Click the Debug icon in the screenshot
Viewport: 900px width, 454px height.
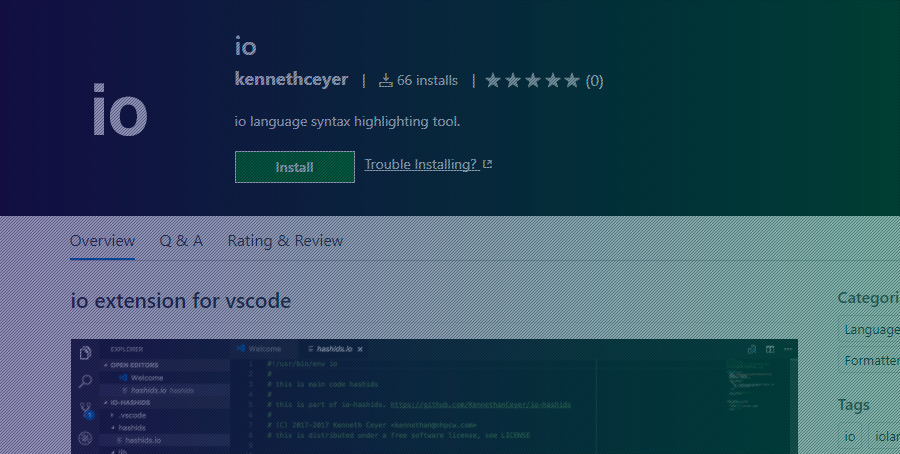(x=85, y=439)
